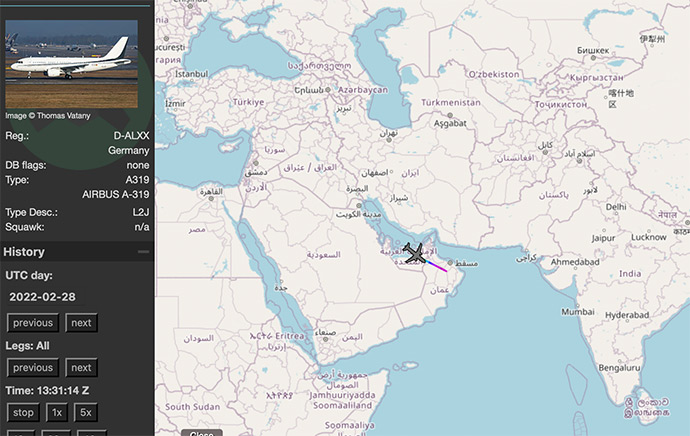
Task: Click the airplane icon on the map
Action: pos(415,255)
